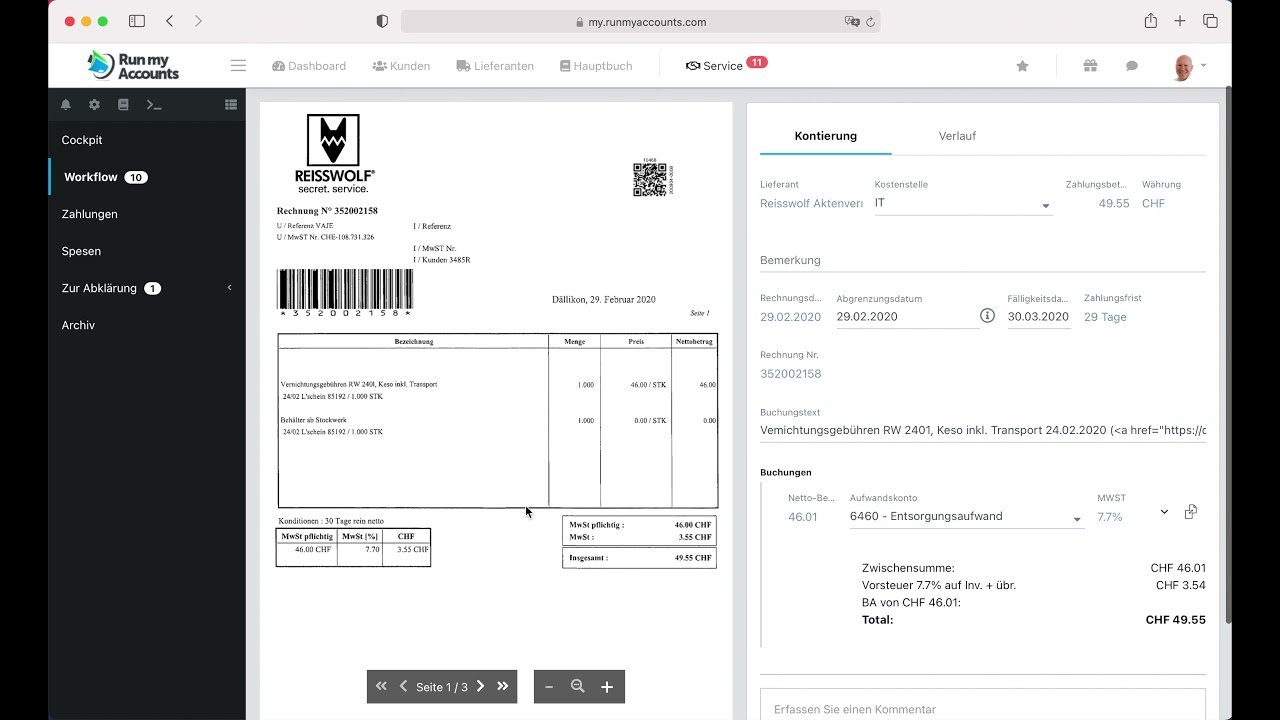Click the Zahlungsbetrag 49.55 value

pos(1114,203)
